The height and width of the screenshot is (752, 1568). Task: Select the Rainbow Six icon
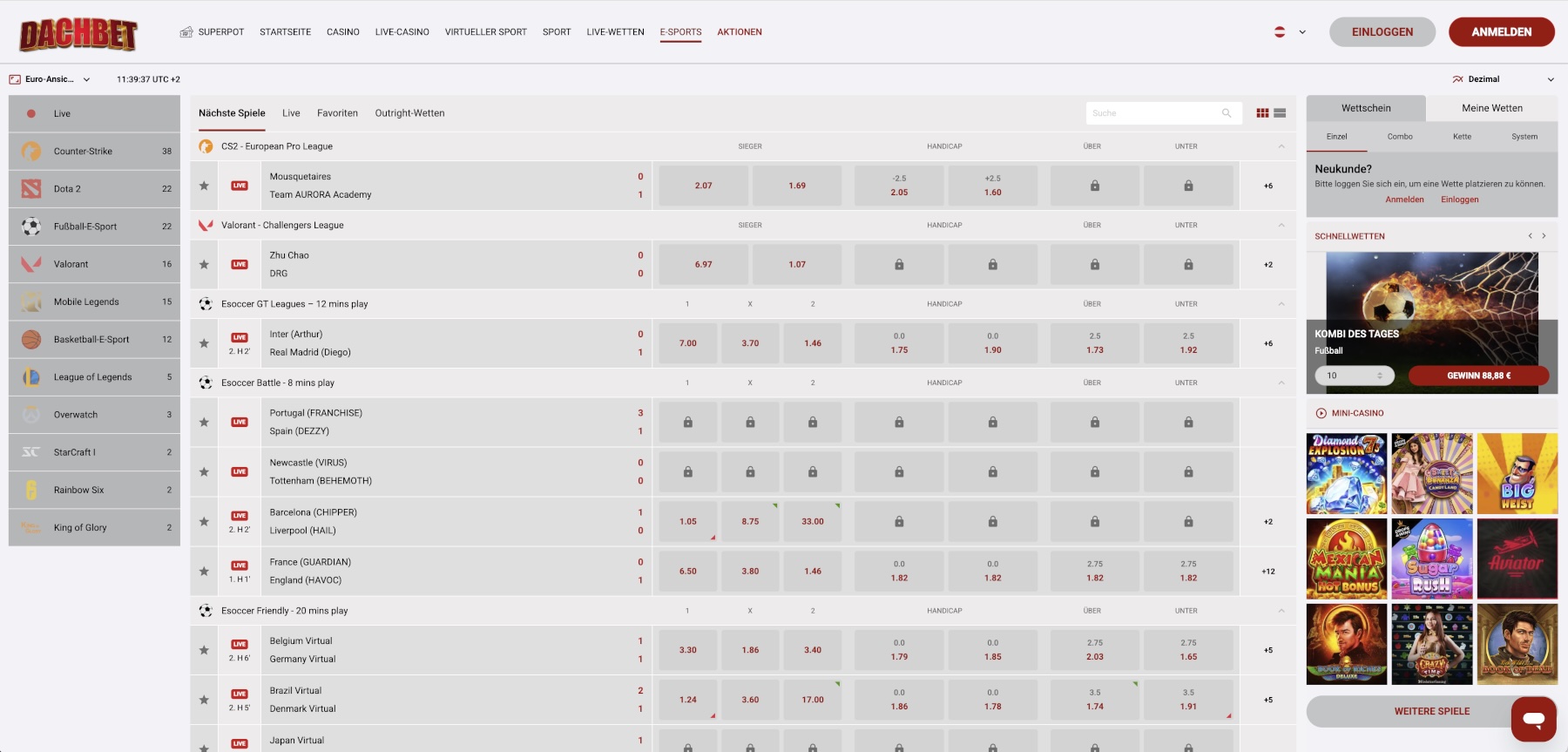[31, 490]
